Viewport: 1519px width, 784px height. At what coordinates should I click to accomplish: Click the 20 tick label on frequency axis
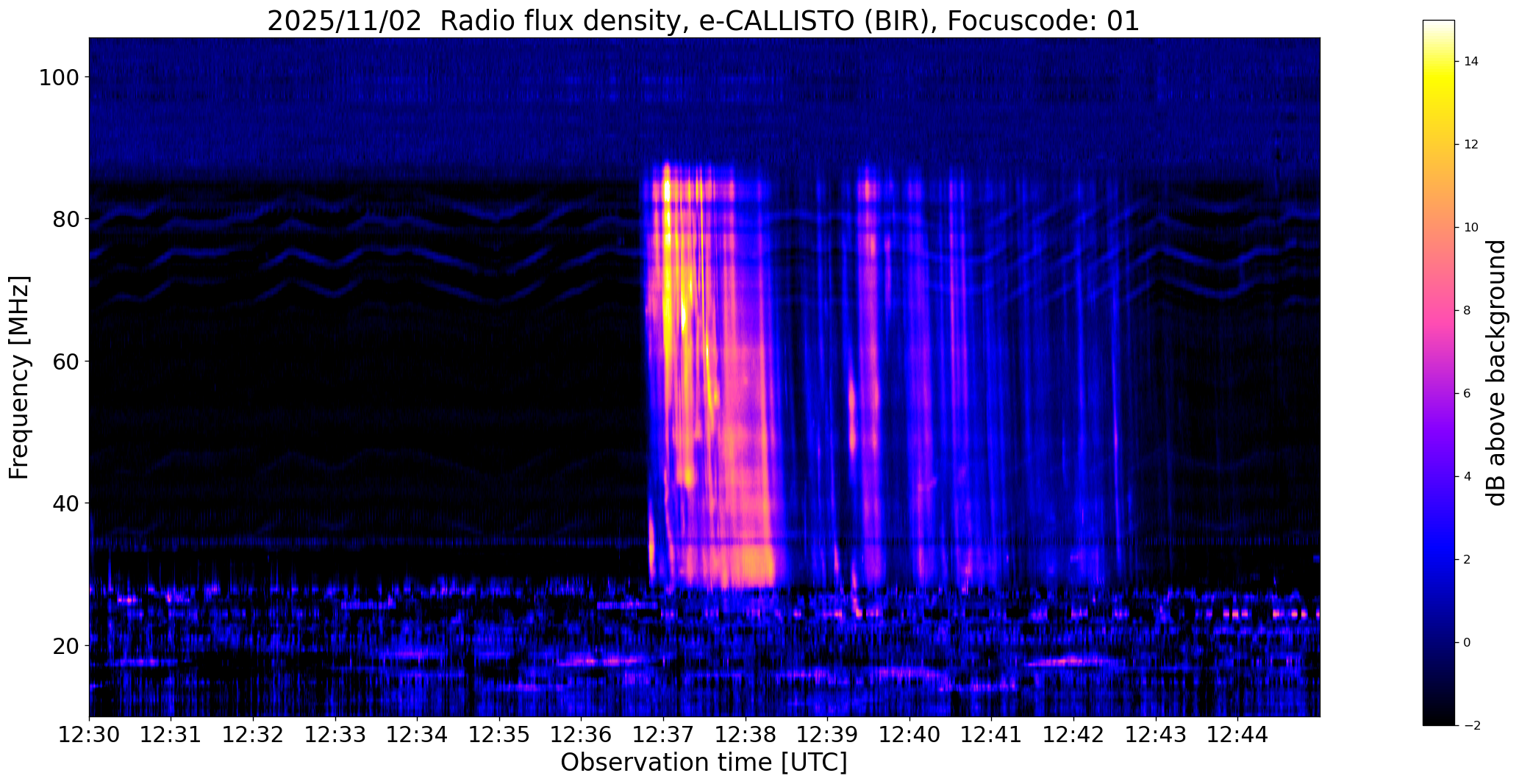(68, 645)
